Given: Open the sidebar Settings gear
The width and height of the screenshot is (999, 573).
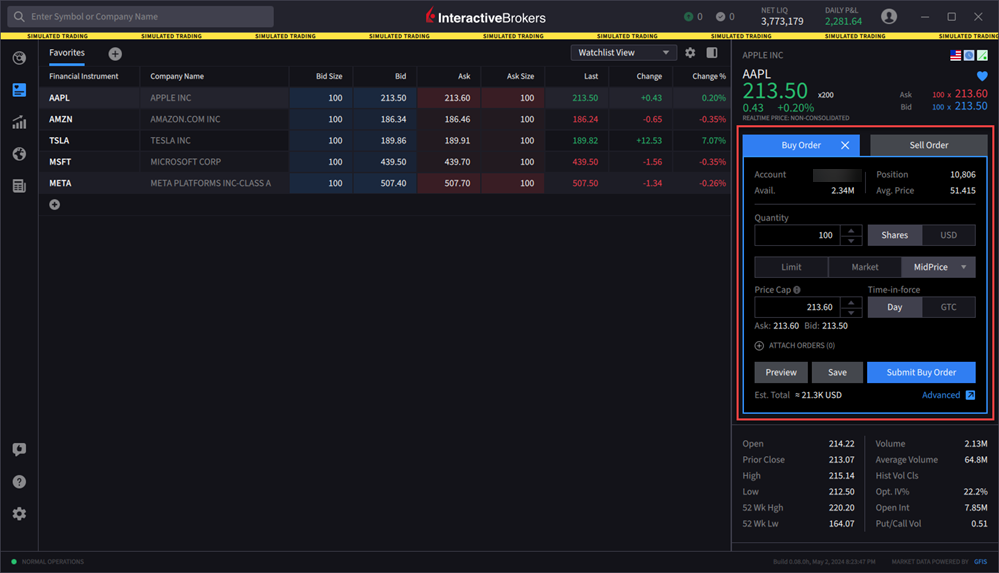Looking at the screenshot, I should tap(19, 514).
